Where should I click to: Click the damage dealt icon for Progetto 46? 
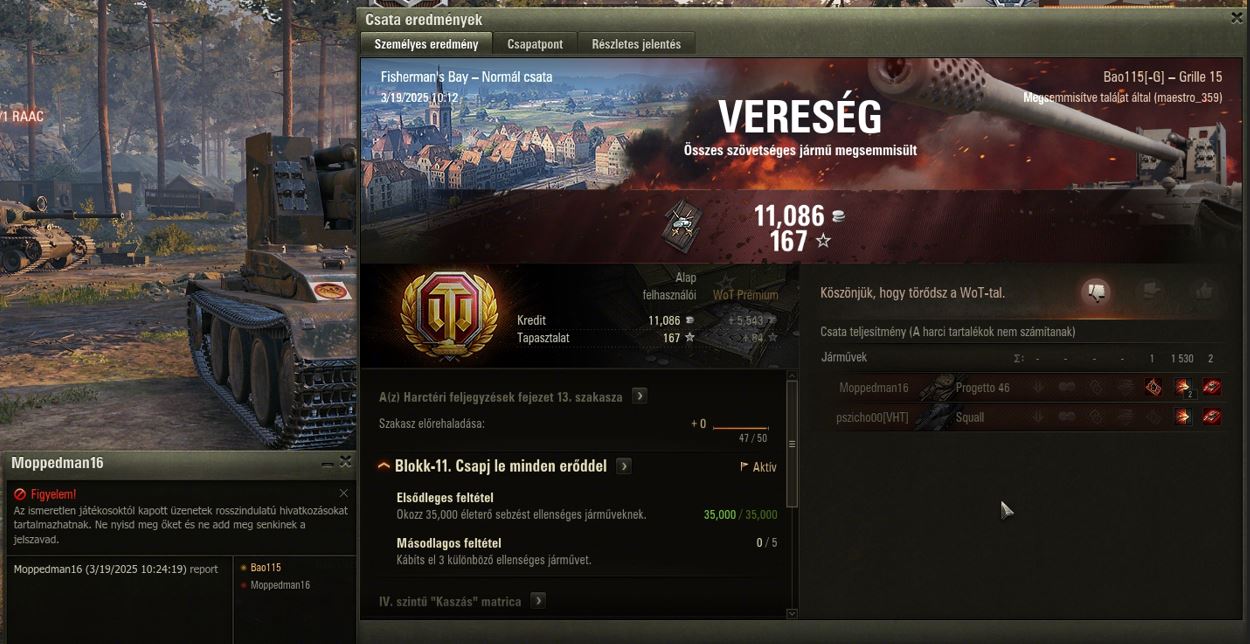pos(1183,387)
